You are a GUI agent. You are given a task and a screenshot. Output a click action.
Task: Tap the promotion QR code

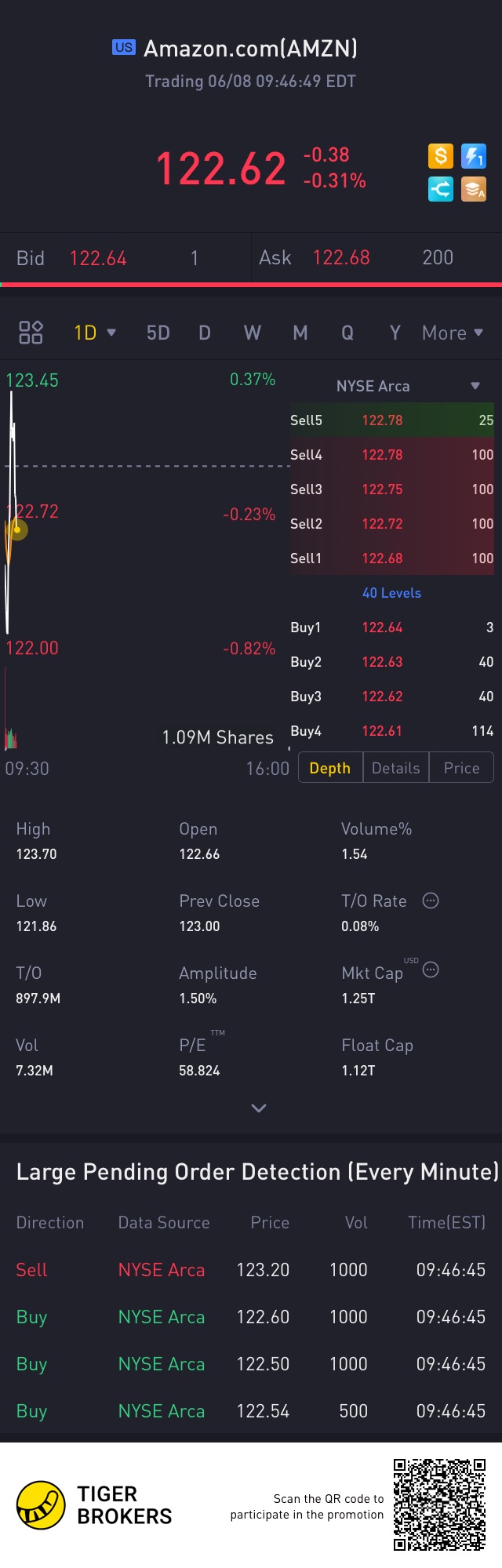pyautogui.click(x=439, y=1504)
